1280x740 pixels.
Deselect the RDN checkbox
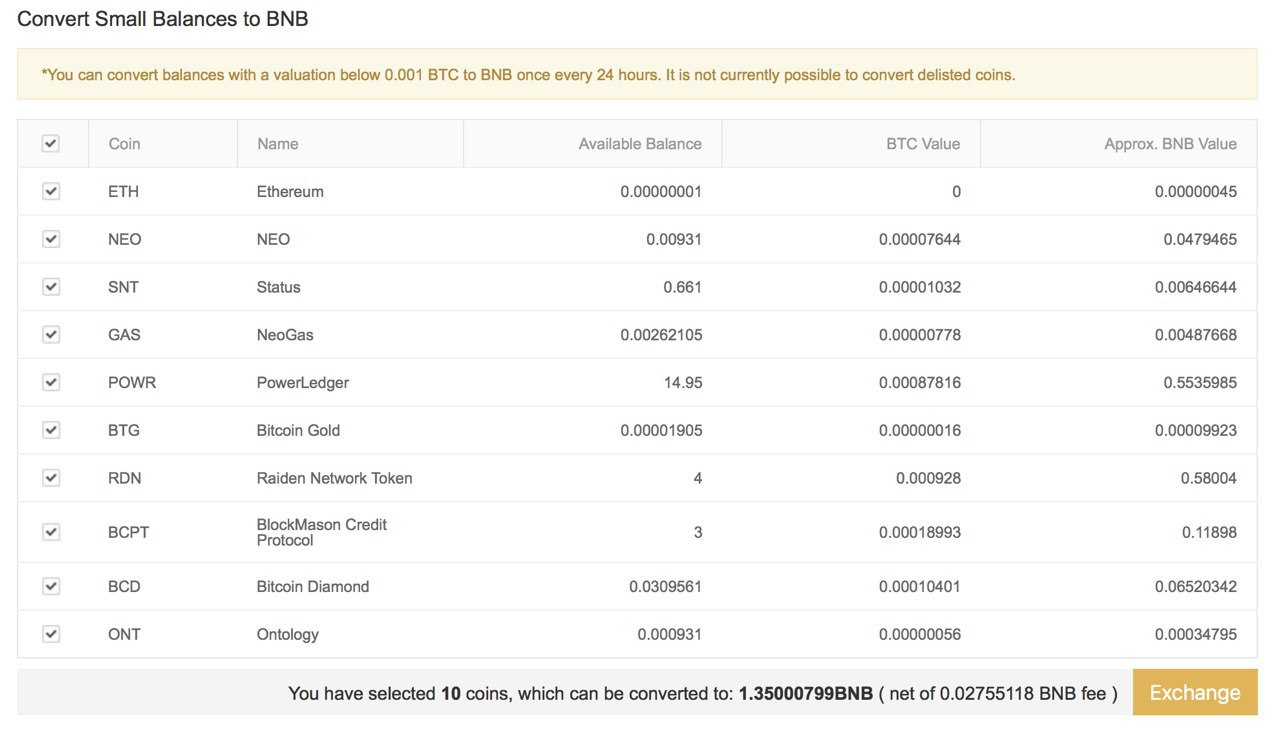[x=51, y=478]
